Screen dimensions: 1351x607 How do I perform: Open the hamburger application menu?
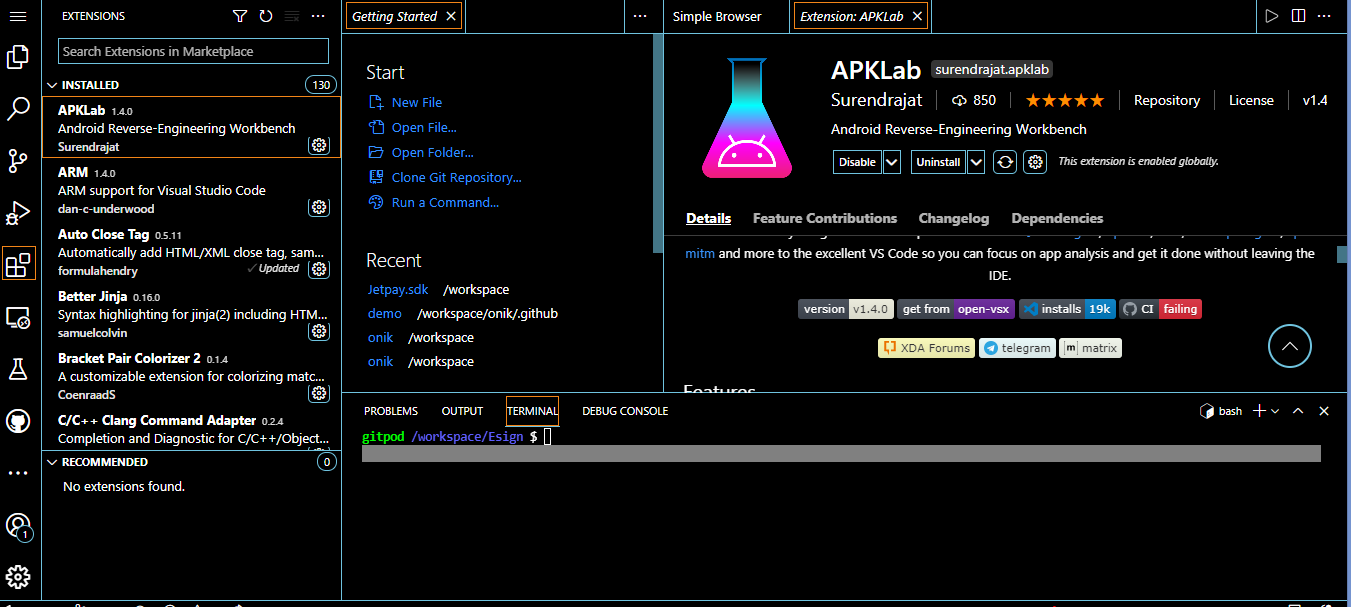pyautogui.click(x=18, y=17)
